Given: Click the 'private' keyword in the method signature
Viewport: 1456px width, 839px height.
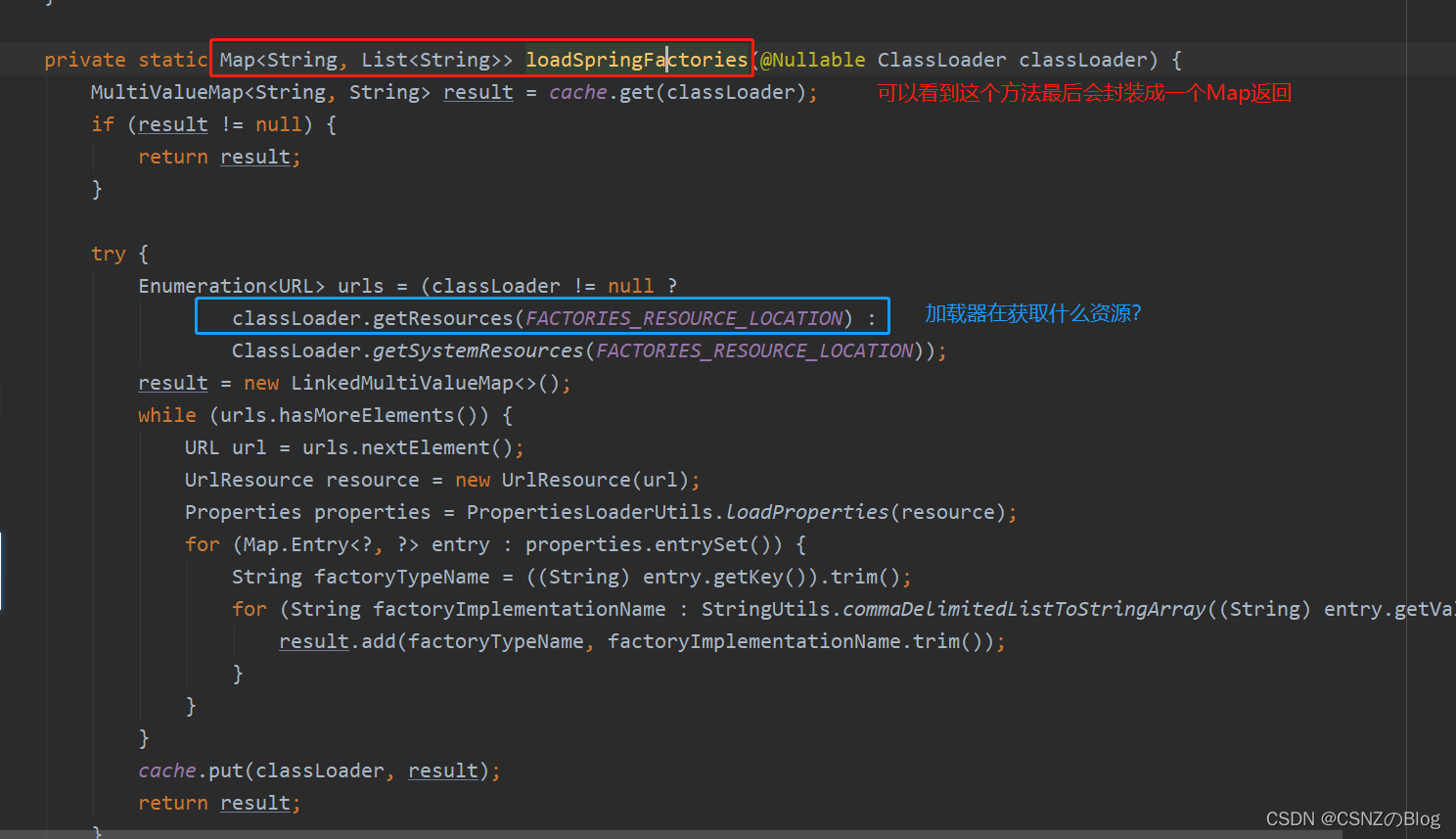Looking at the screenshot, I should (x=85, y=60).
